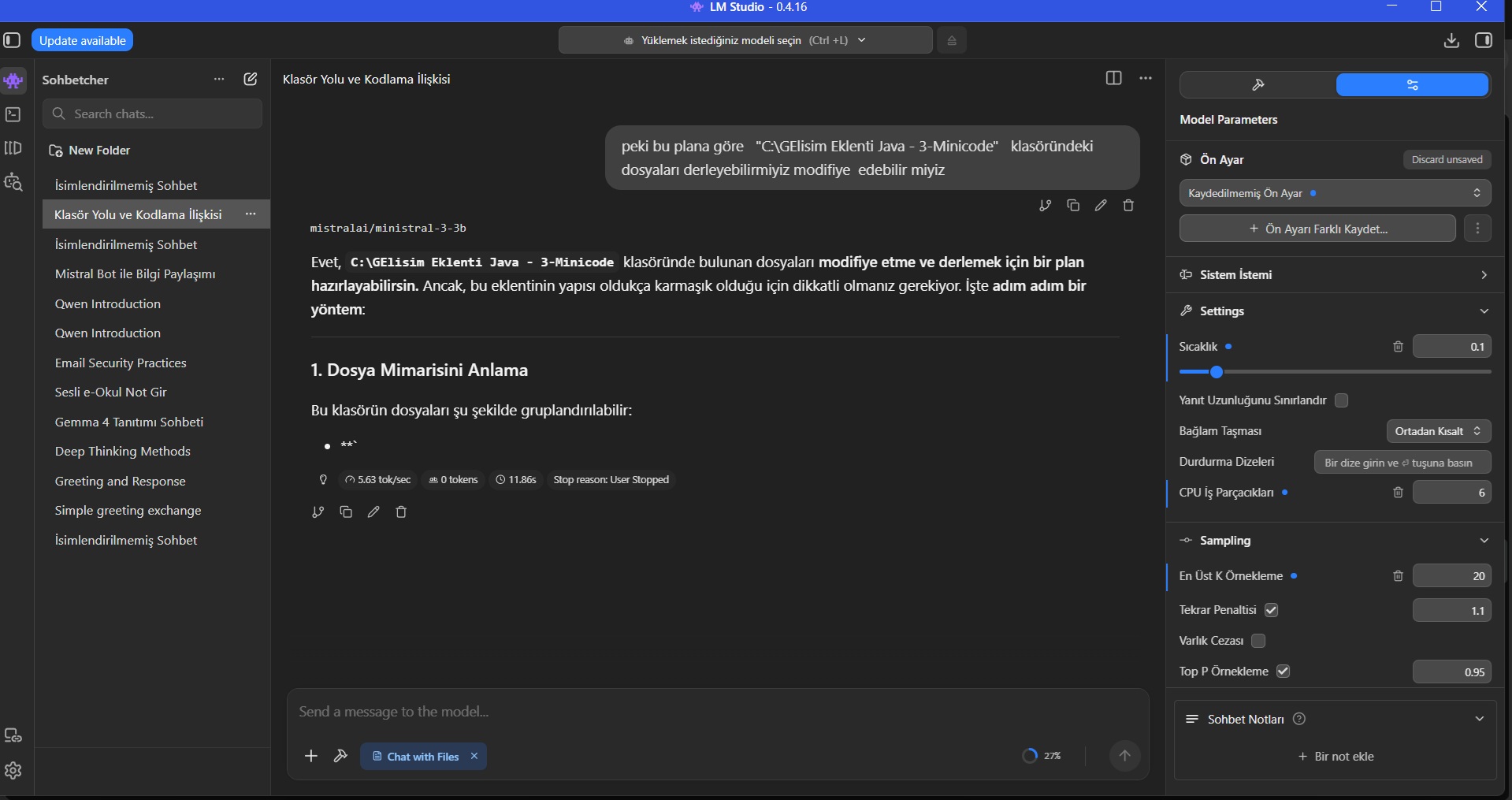Image resolution: width=1512 pixels, height=800 pixels.
Task: Open chat options menu beside split view
Action: click(x=1146, y=78)
